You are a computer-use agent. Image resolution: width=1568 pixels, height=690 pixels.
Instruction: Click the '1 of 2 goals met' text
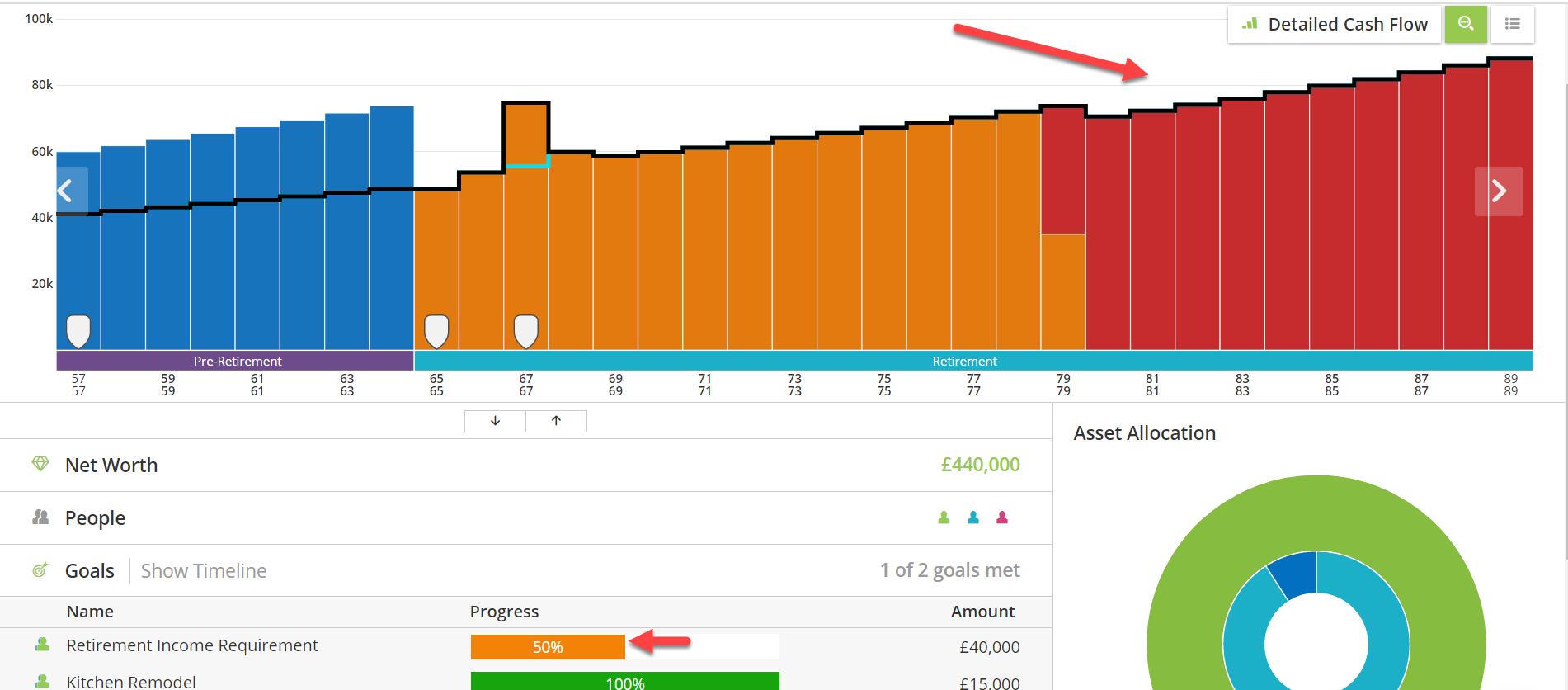point(949,570)
